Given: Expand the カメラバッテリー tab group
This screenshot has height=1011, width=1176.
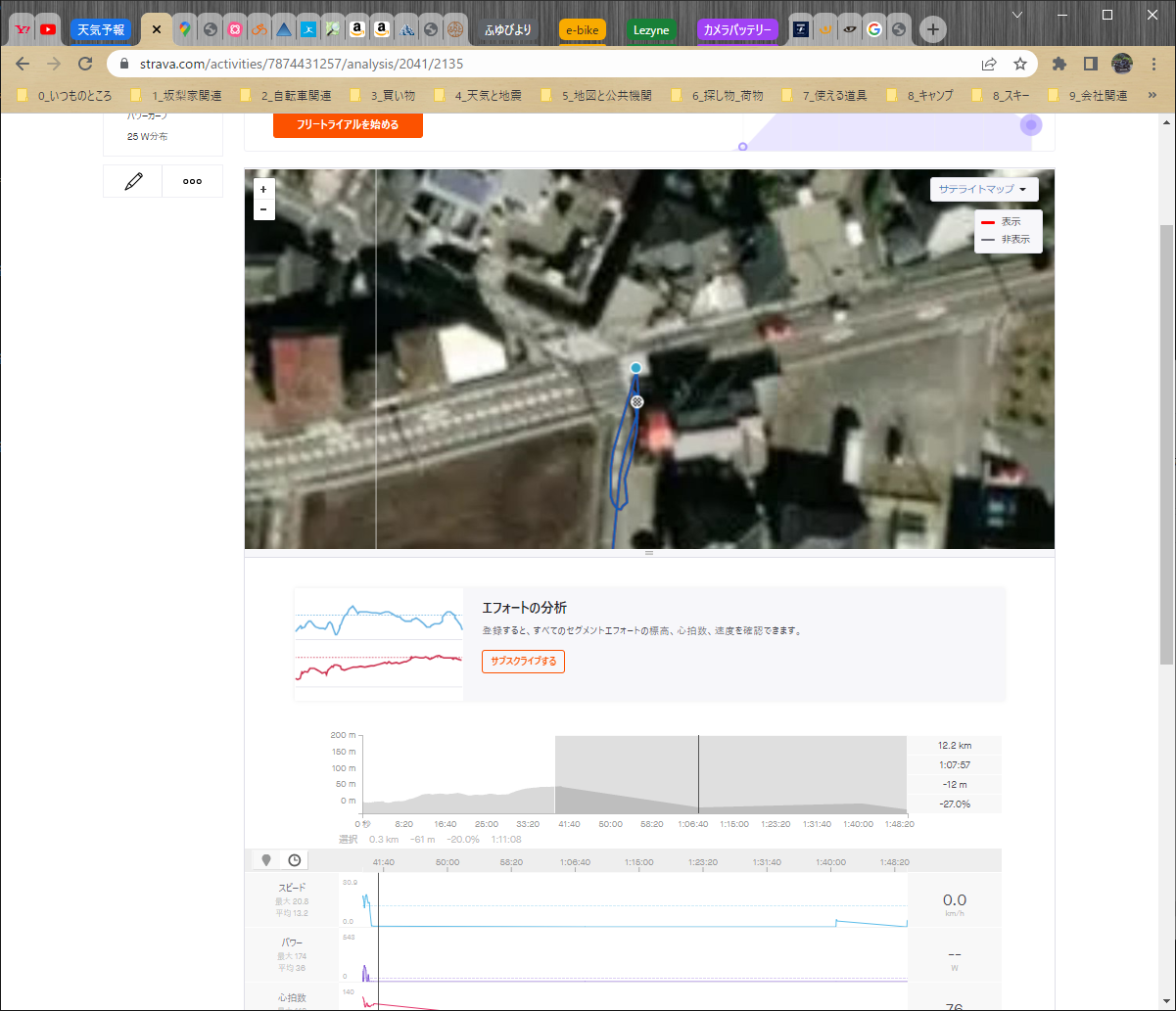Looking at the screenshot, I should 738,29.
